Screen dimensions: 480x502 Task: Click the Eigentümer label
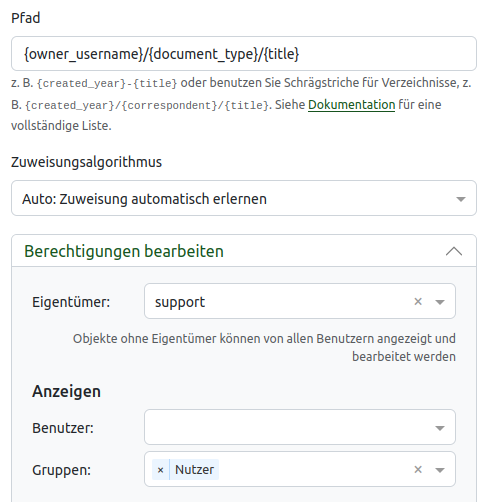click(71, 302)
